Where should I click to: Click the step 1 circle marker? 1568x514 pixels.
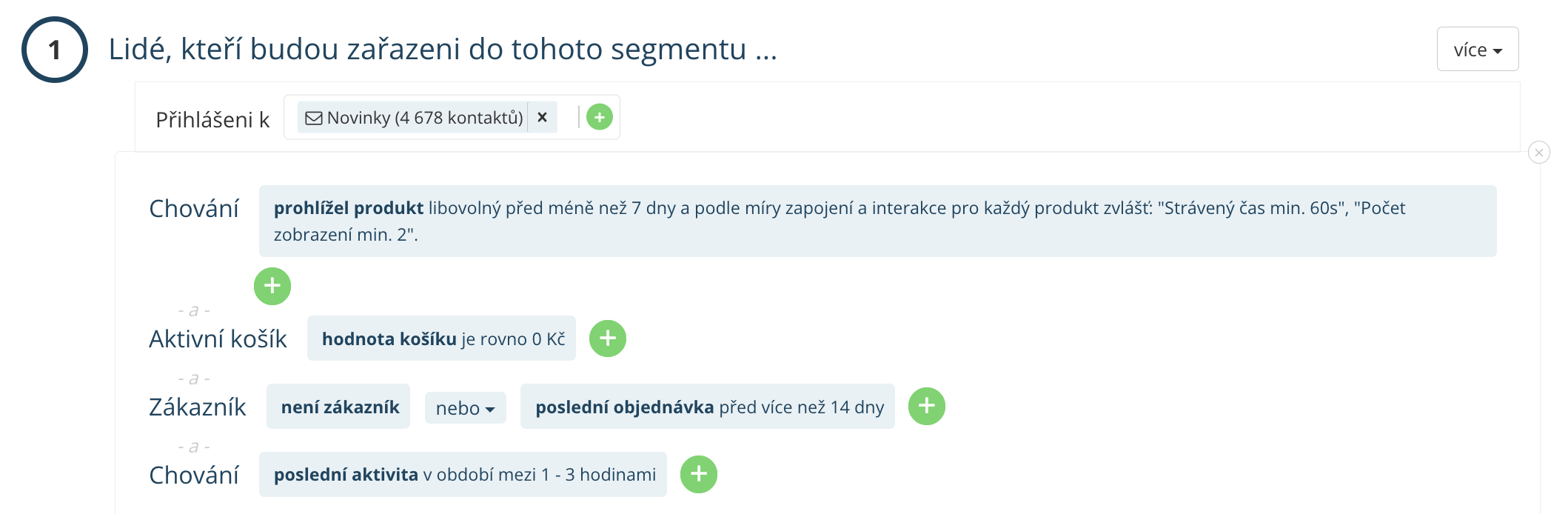(55, 50)
